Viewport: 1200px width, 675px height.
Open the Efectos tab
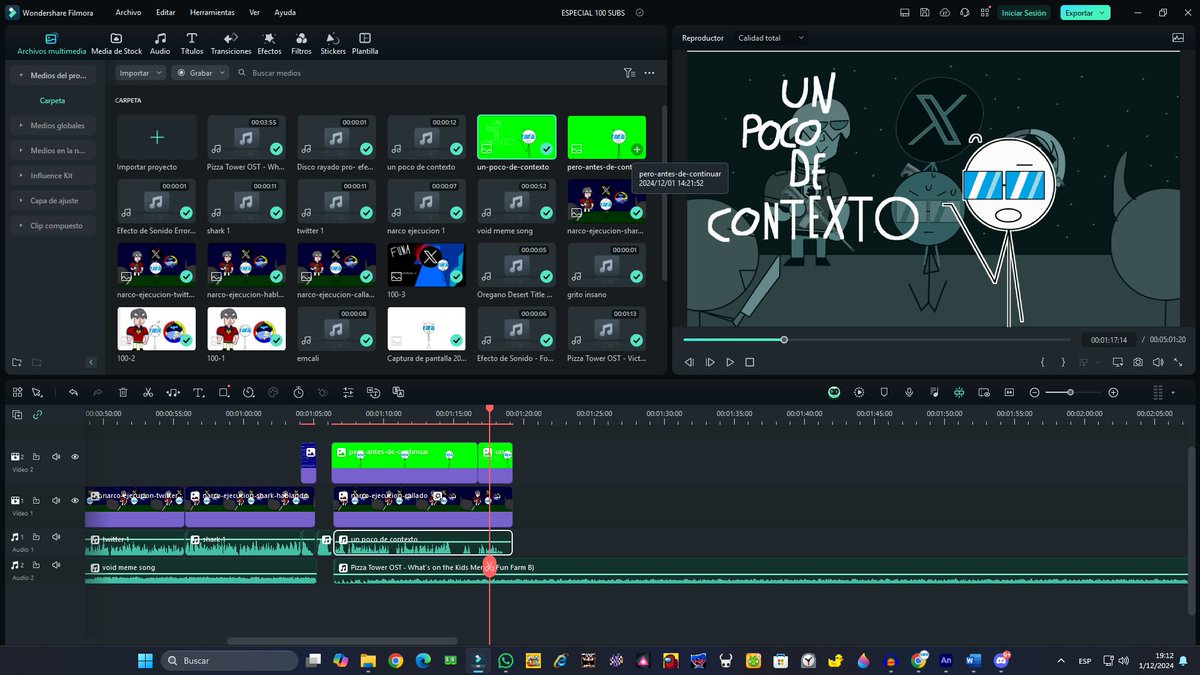269,43
